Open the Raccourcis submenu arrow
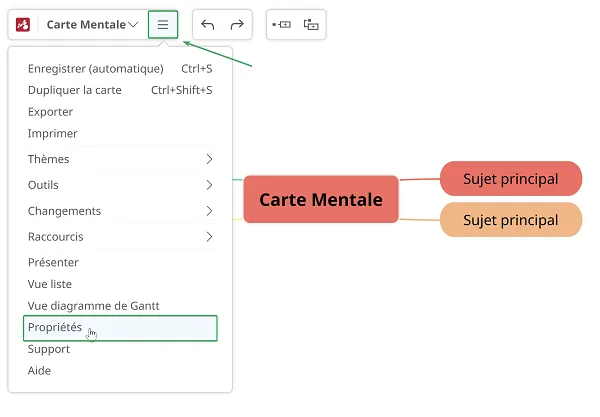This screenshot has height=417, width=600. pyautogui.click(x=209, y=237)
